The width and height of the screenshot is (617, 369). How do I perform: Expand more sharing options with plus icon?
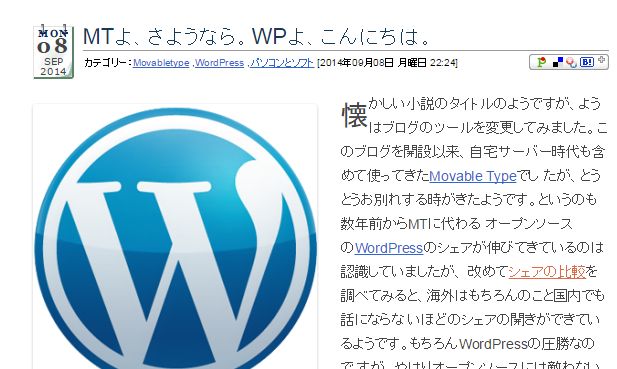(602, 60)
